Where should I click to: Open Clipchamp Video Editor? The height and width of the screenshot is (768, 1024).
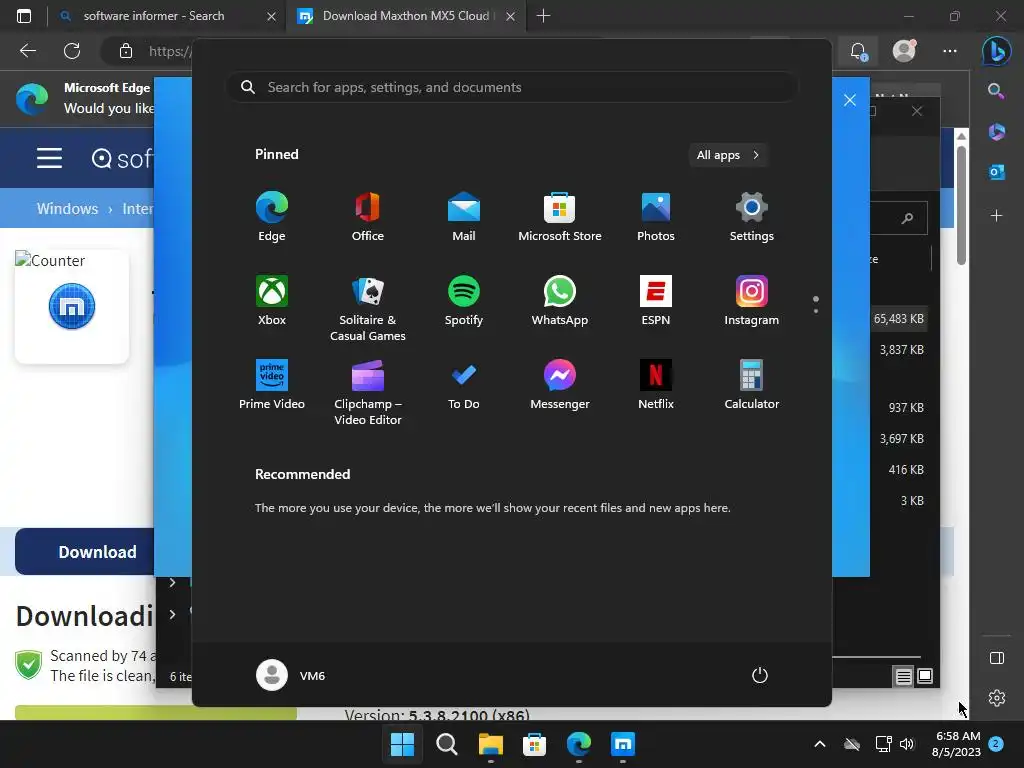(368, 392)
